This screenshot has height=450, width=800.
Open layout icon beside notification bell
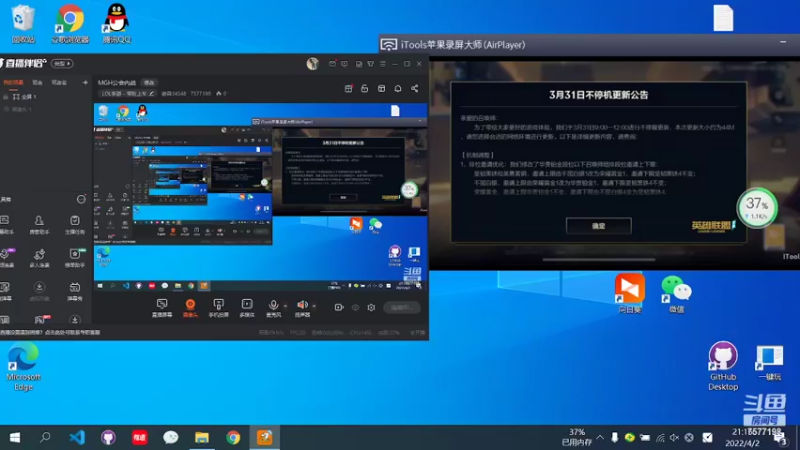click(x=381, y=88)
